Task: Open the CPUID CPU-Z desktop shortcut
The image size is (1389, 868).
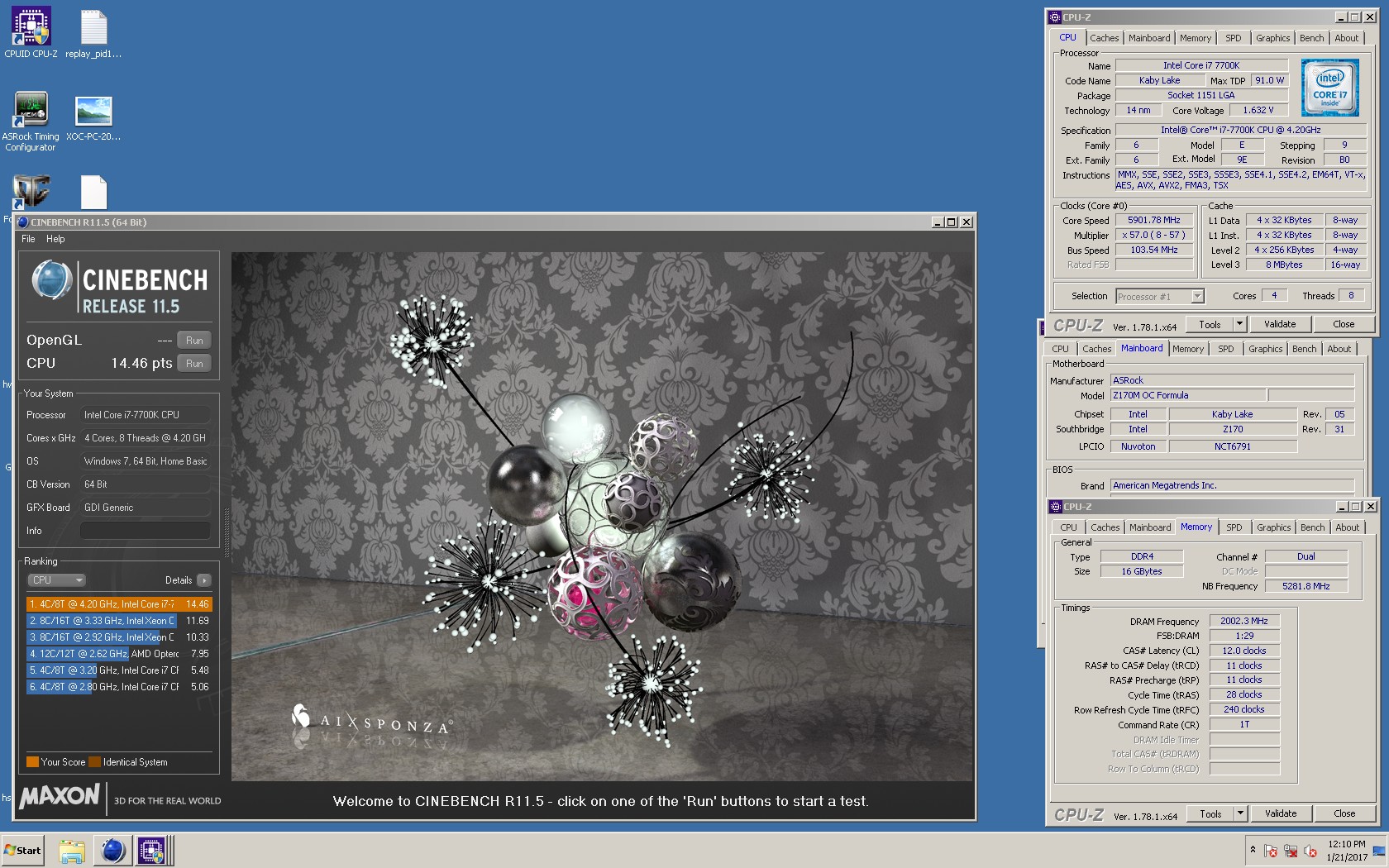Action: point(31,33)
